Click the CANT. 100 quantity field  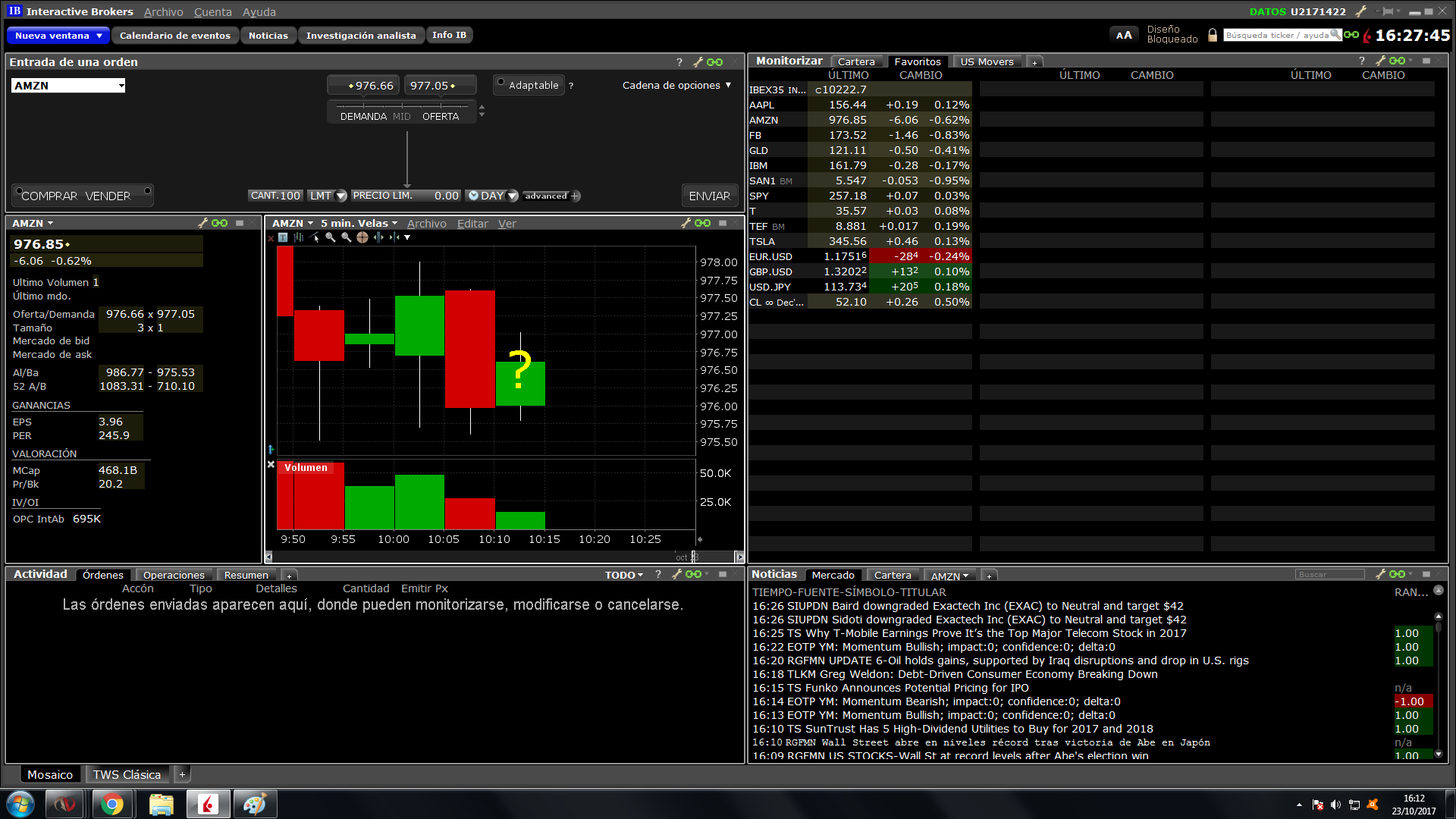point(275,196)
